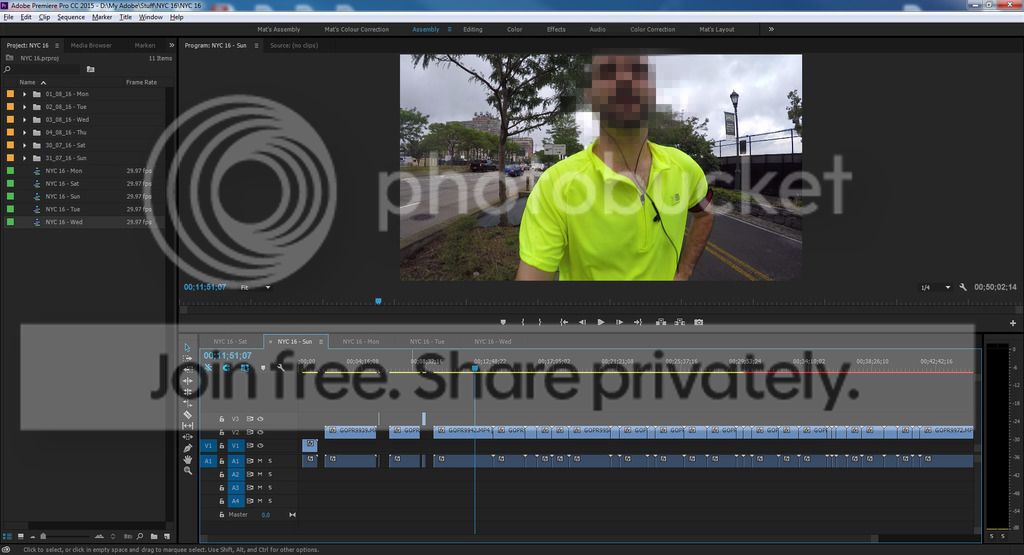The width and height of the screenshot is (1024, 555).
Task: Open the Media Browser panel tab
Action: click(91, 45)
